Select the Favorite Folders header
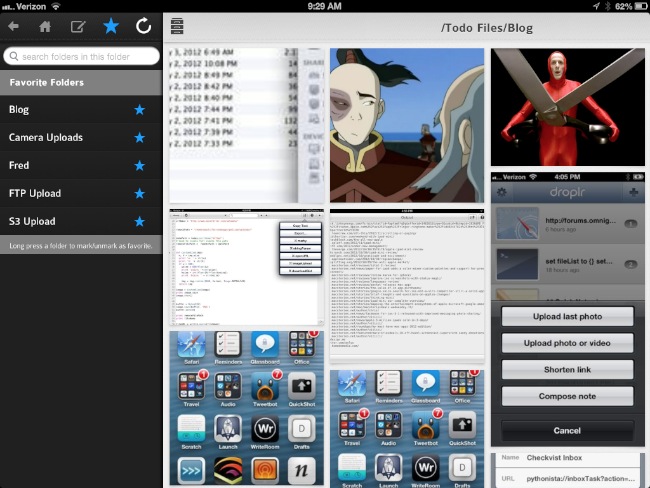650x488 pixels. tap(81, 83)
